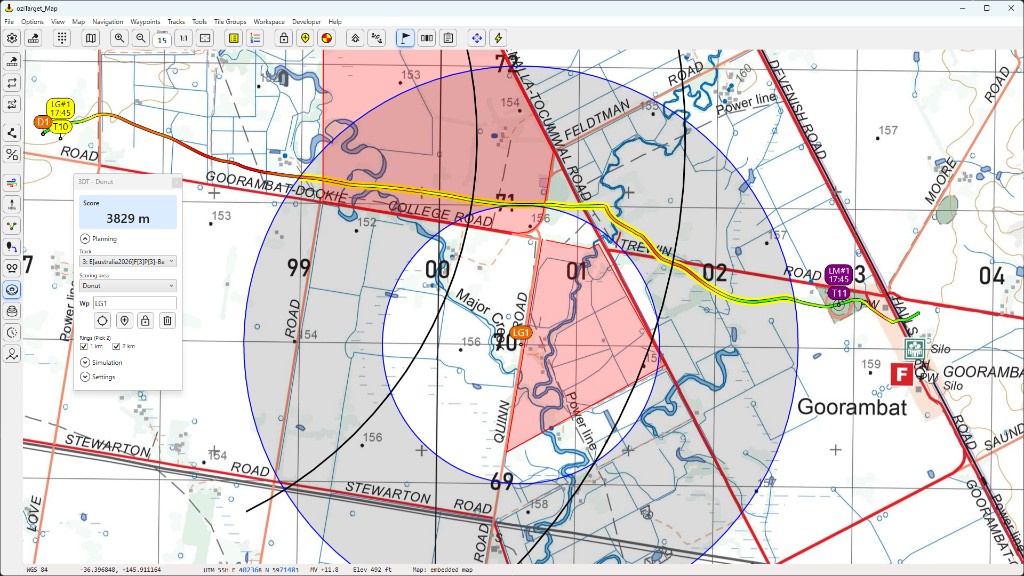Open the Navigation menu

tap(108, 22)
